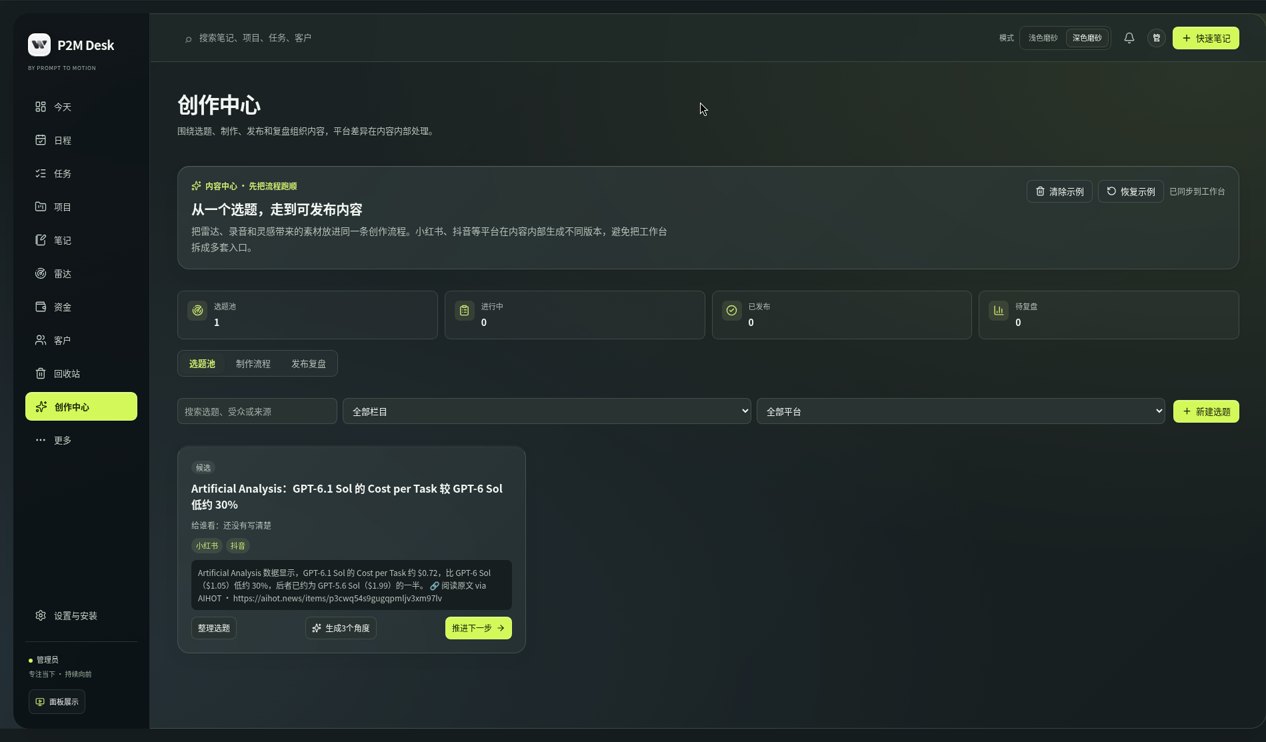Screen dimensions: 1266x742
Task: Click 生成3个角度 on the topic card
Action: [x=341, y=628]
